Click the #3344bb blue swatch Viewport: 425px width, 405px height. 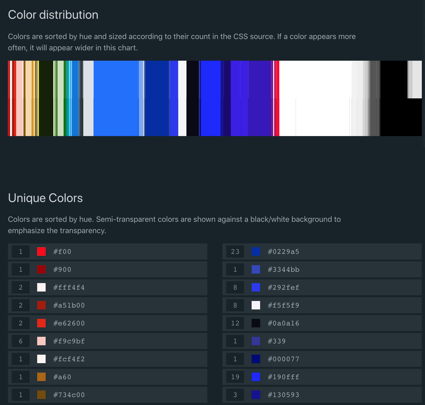coord(256,269)
